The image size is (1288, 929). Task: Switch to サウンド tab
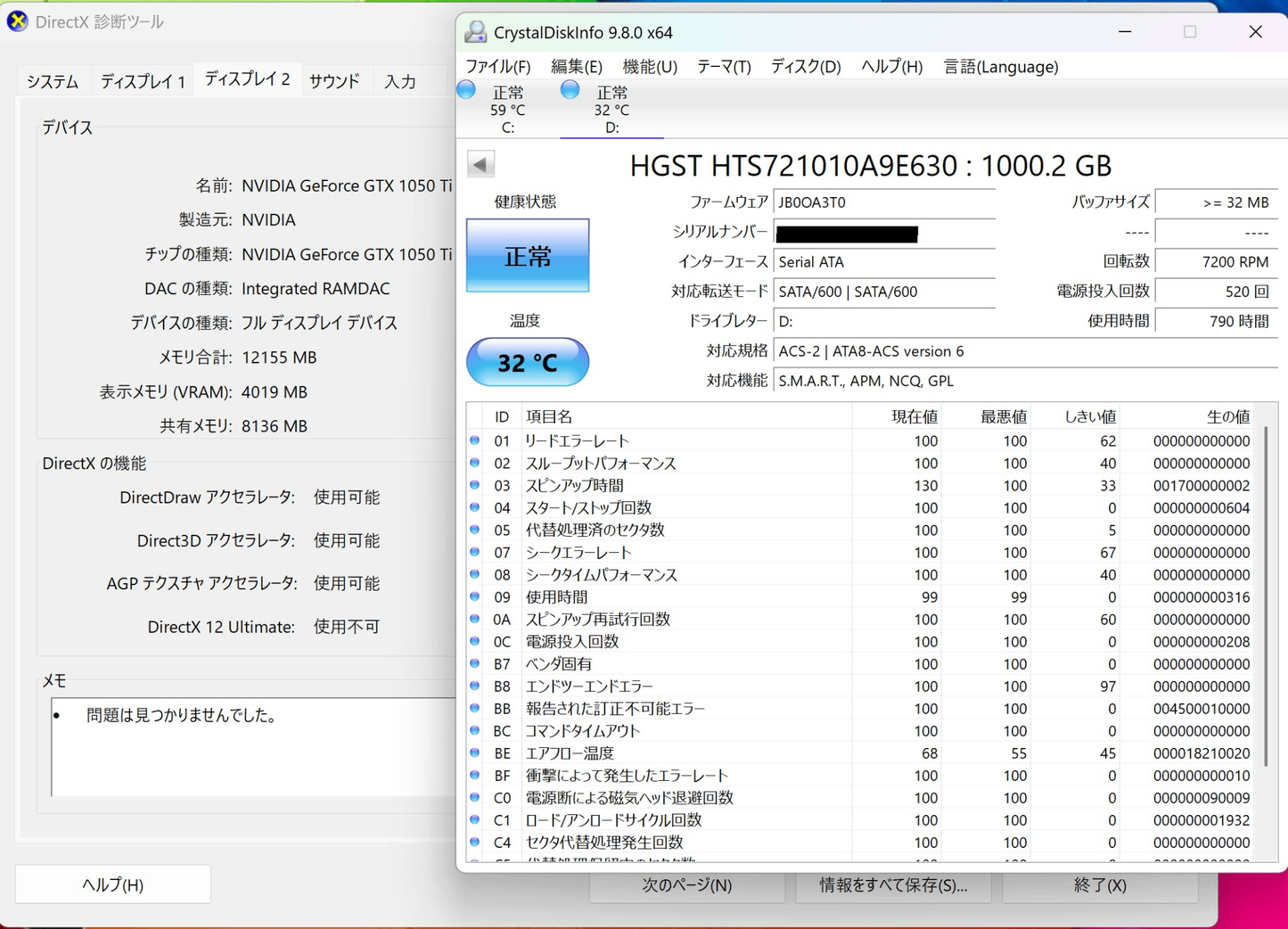pyautogui.click(x=334, y=81)
